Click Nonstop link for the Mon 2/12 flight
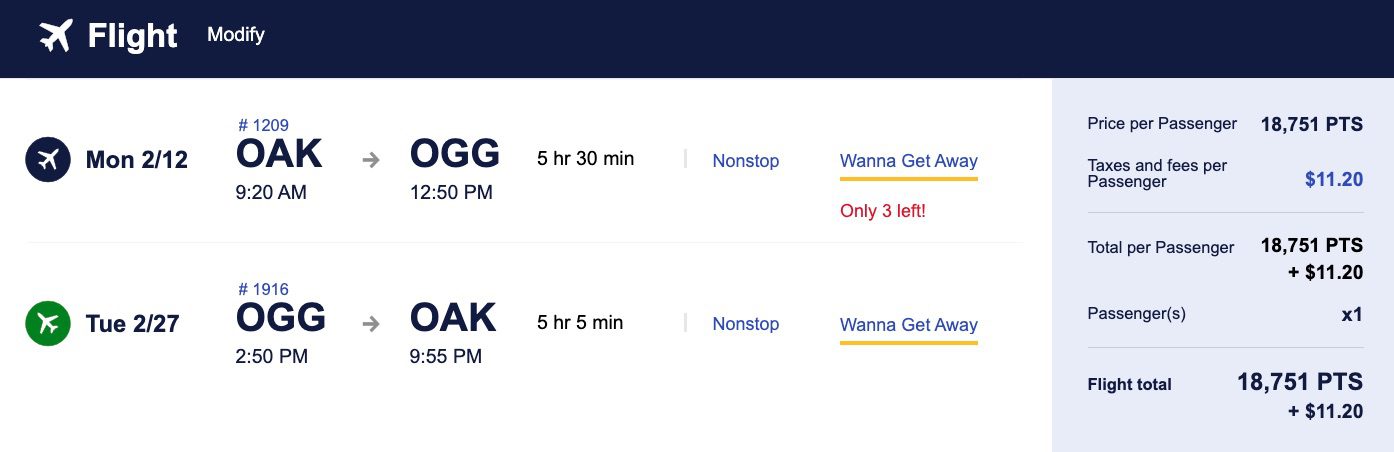Screen dimensions: 1394x452 click(x=746, y=160)
